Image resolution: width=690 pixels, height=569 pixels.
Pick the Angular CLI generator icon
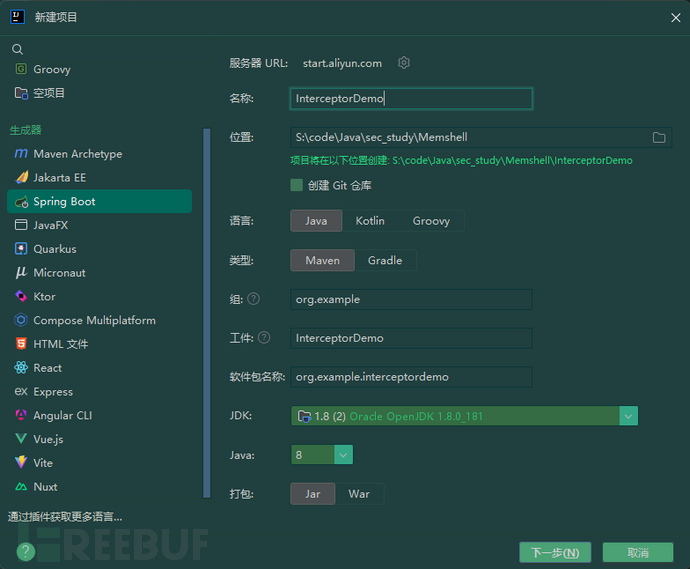(21, 416)
